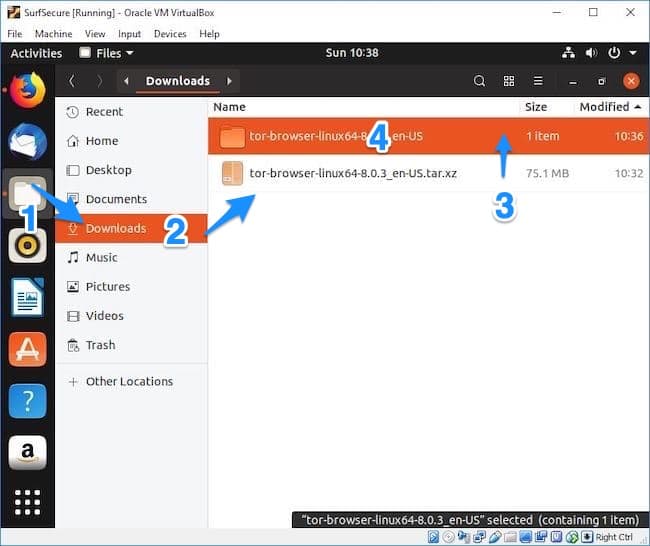Open the VirtualBox Help menu
This screenshot has height=546, width=650.
tap(209, 34)
